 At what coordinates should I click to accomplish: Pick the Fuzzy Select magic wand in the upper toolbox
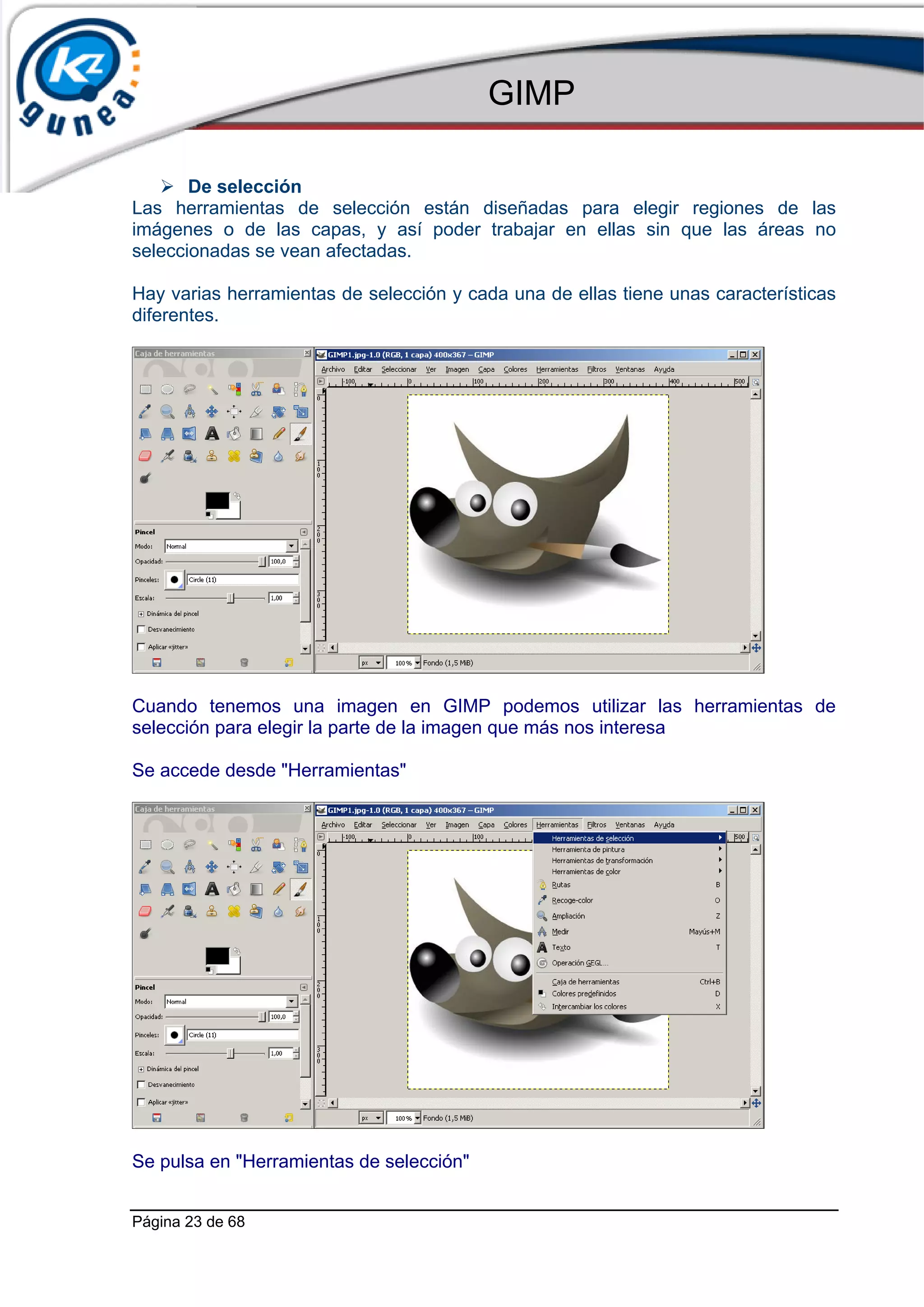(212, 389)
